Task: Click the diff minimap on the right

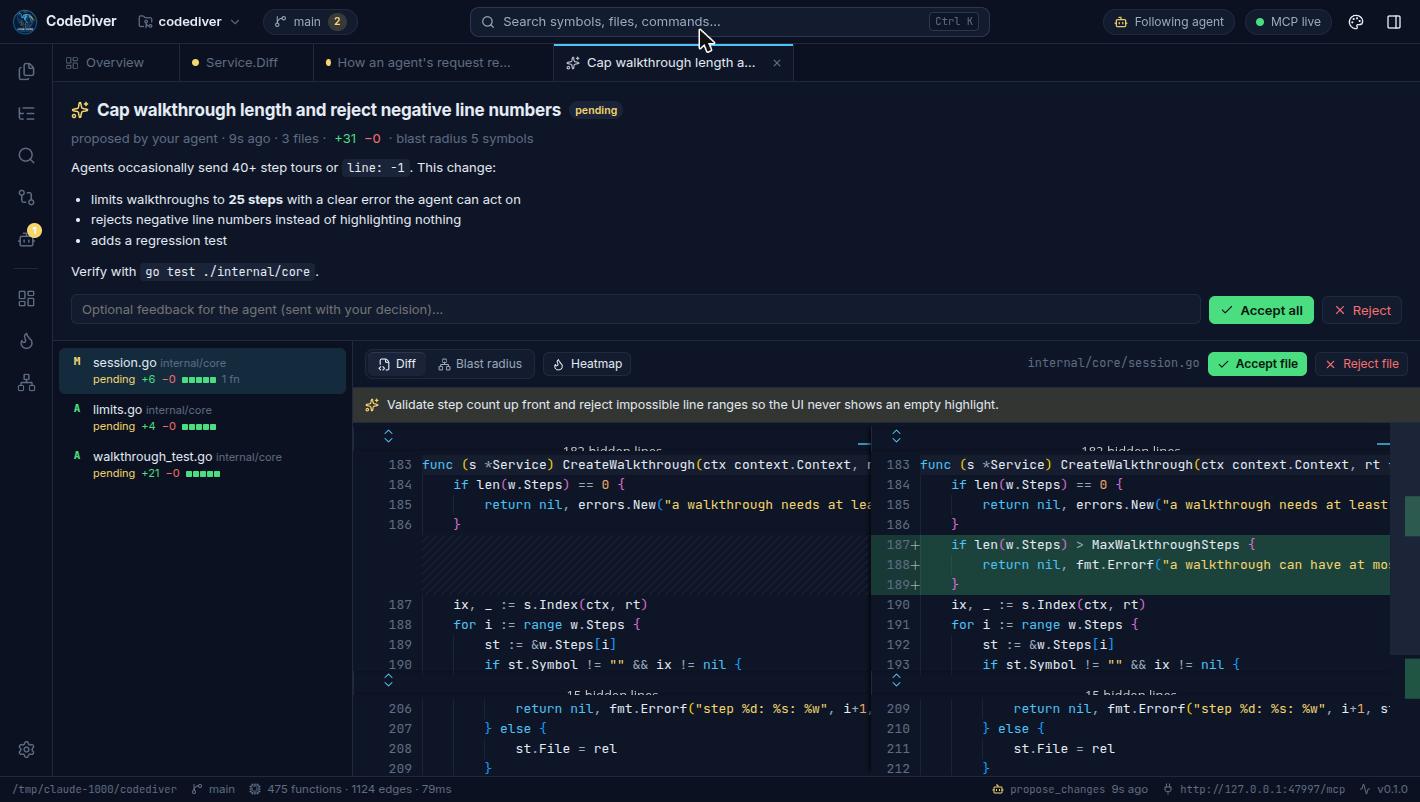Action: (1405, 598)
